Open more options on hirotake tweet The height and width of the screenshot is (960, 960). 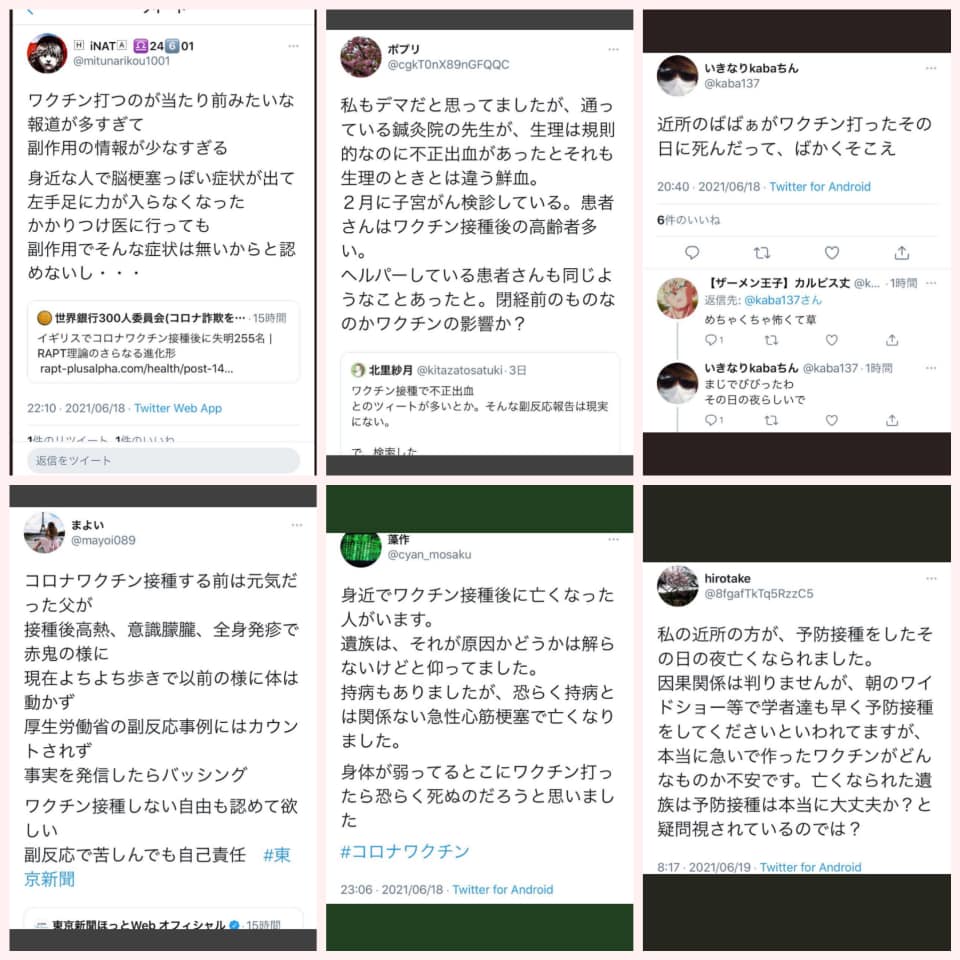(x=931, y=578)
